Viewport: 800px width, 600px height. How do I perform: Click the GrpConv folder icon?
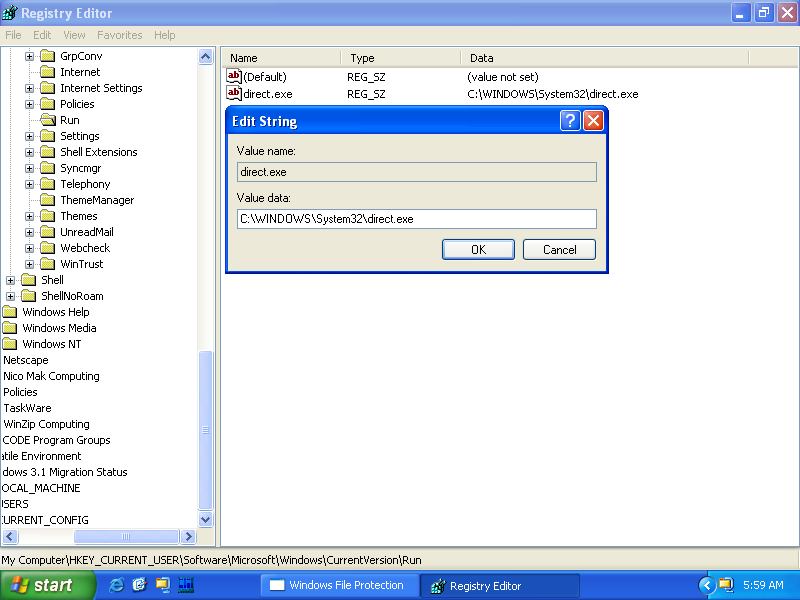[47, 56]
